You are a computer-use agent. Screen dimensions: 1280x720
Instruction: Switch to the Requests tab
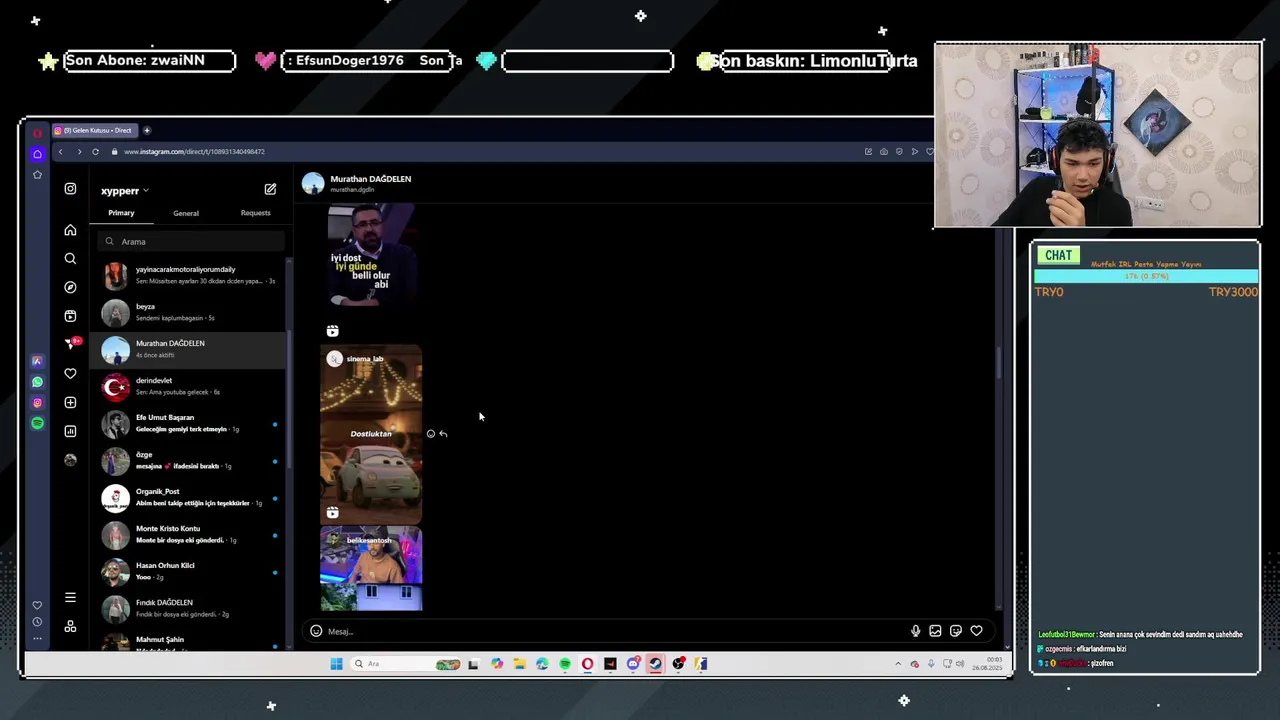pos(255,213)
